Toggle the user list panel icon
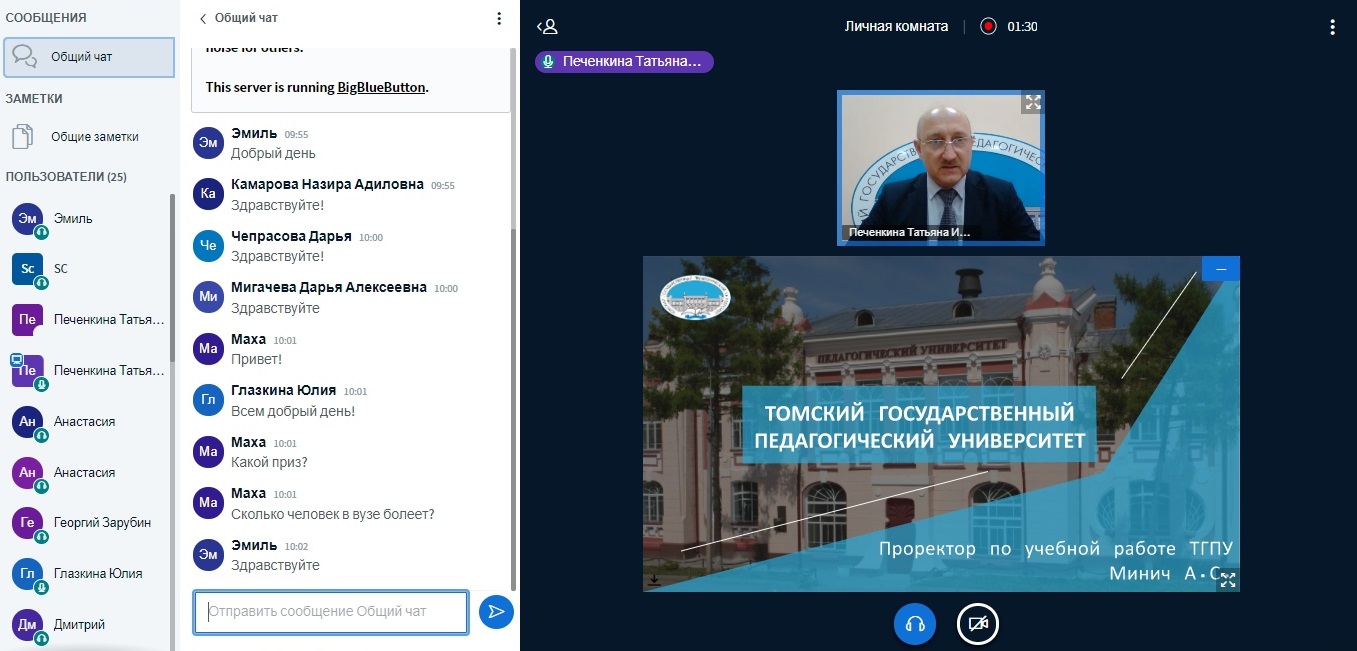The height and width of the screenshot is (651, 1357). click(x=546, y=27)
